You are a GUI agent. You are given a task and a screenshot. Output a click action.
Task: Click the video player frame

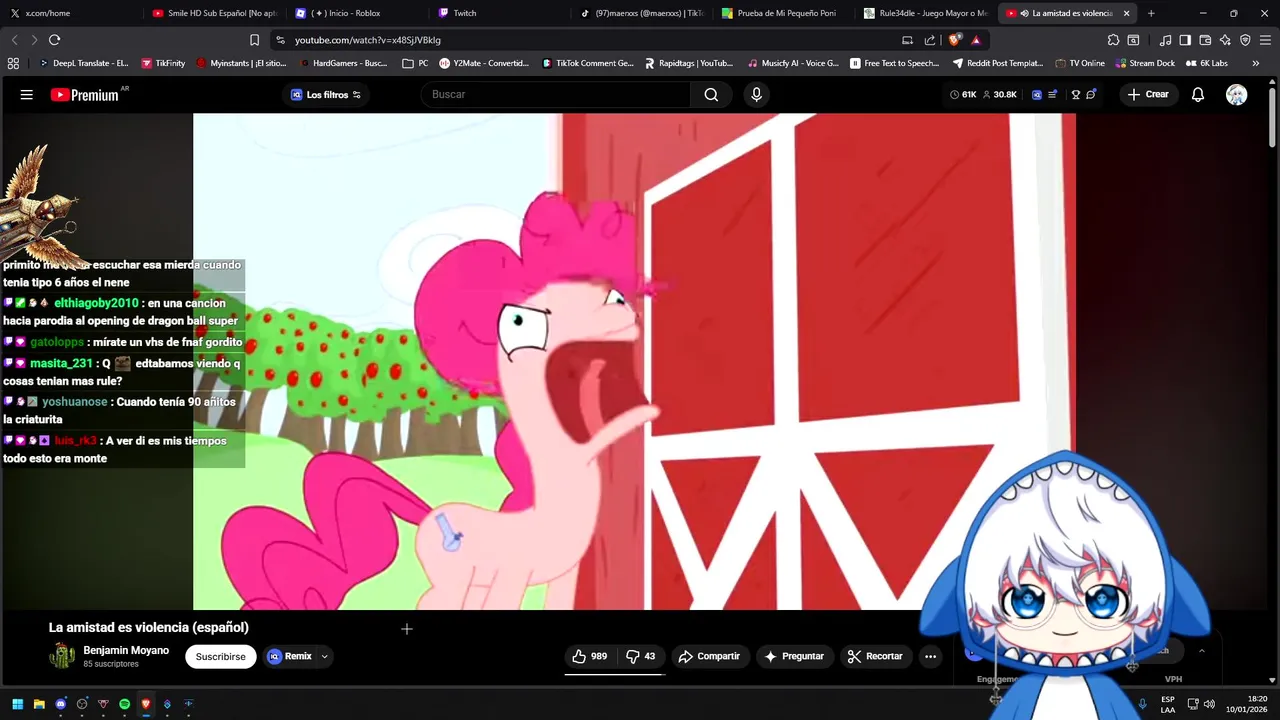634,361
